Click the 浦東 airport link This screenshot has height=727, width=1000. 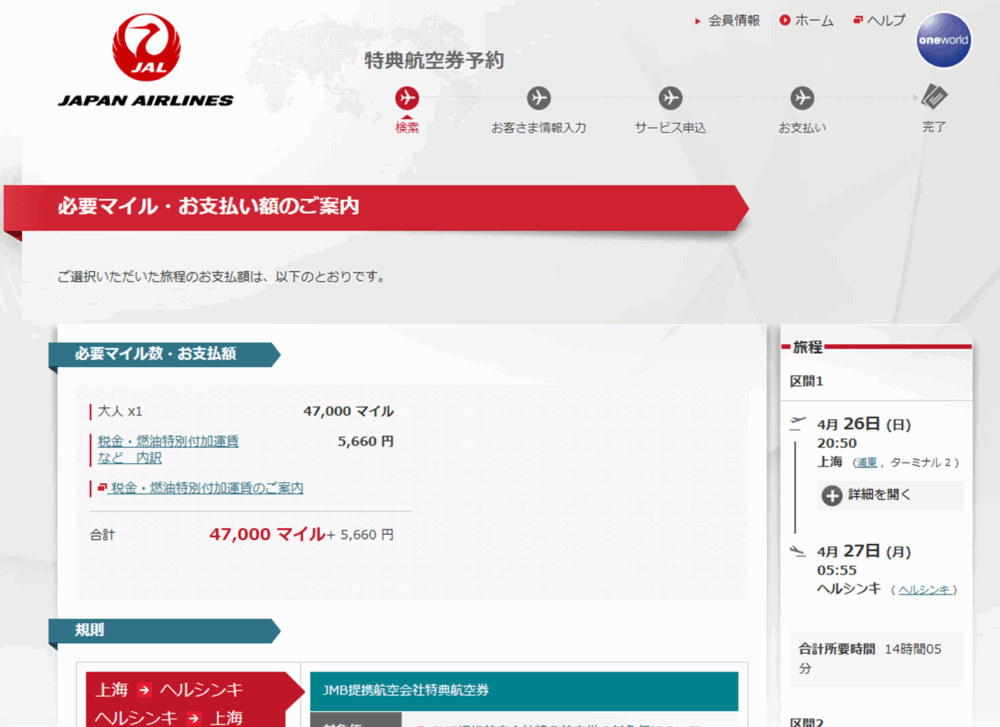pos(865,462)
